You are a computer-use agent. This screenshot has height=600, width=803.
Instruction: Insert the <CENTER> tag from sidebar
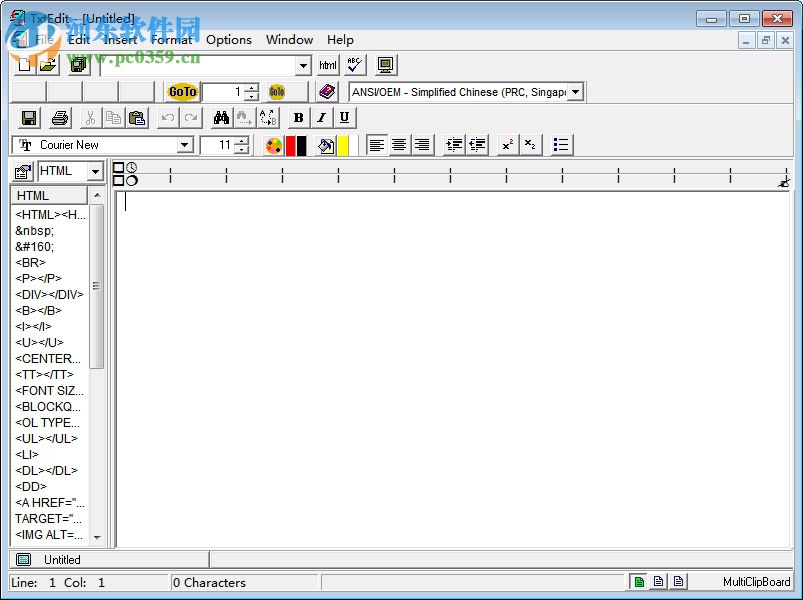pos(48,358)
